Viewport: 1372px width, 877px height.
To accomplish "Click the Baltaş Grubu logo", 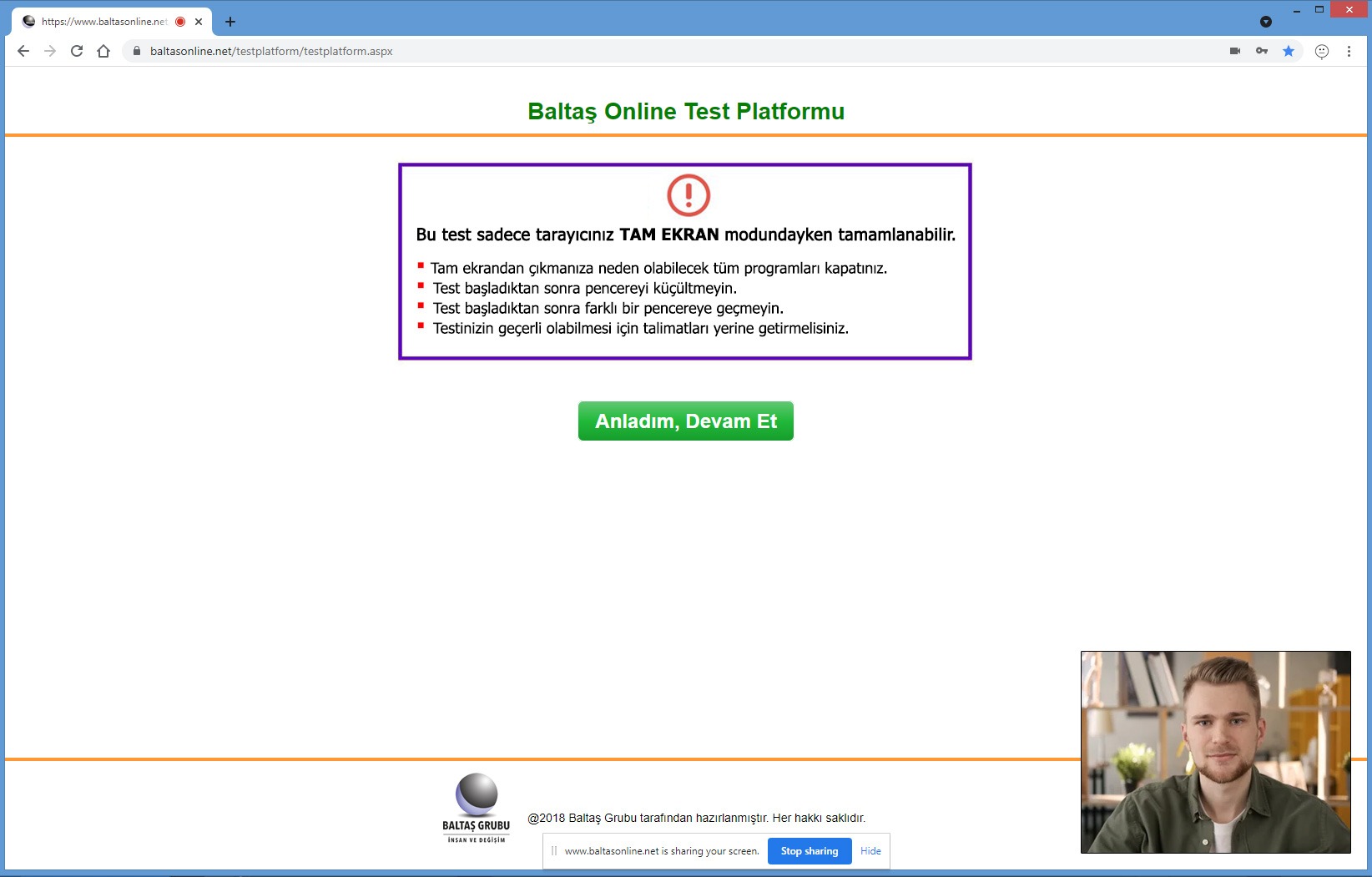I will [x=477, y=808].
